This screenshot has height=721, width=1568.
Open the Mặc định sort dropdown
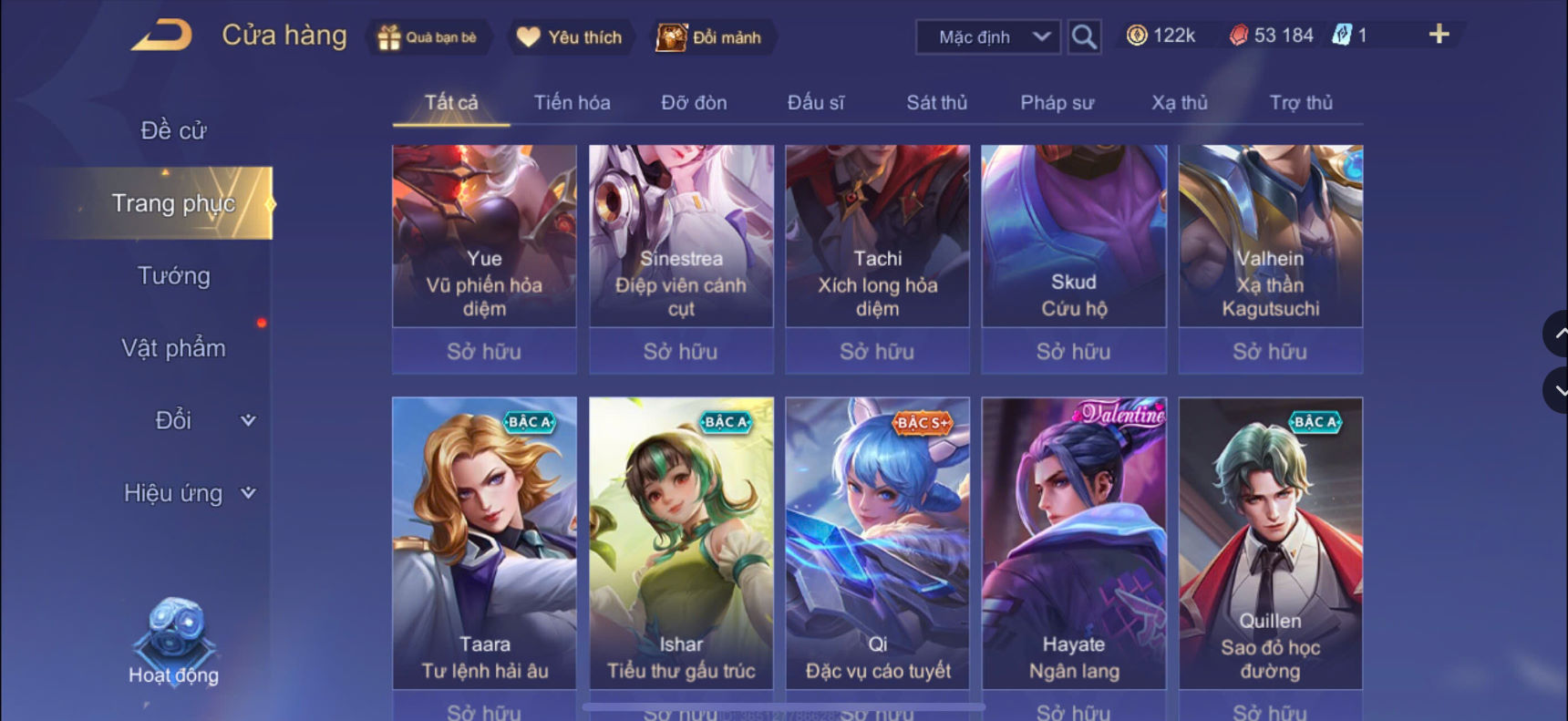[x=987, y=37]
